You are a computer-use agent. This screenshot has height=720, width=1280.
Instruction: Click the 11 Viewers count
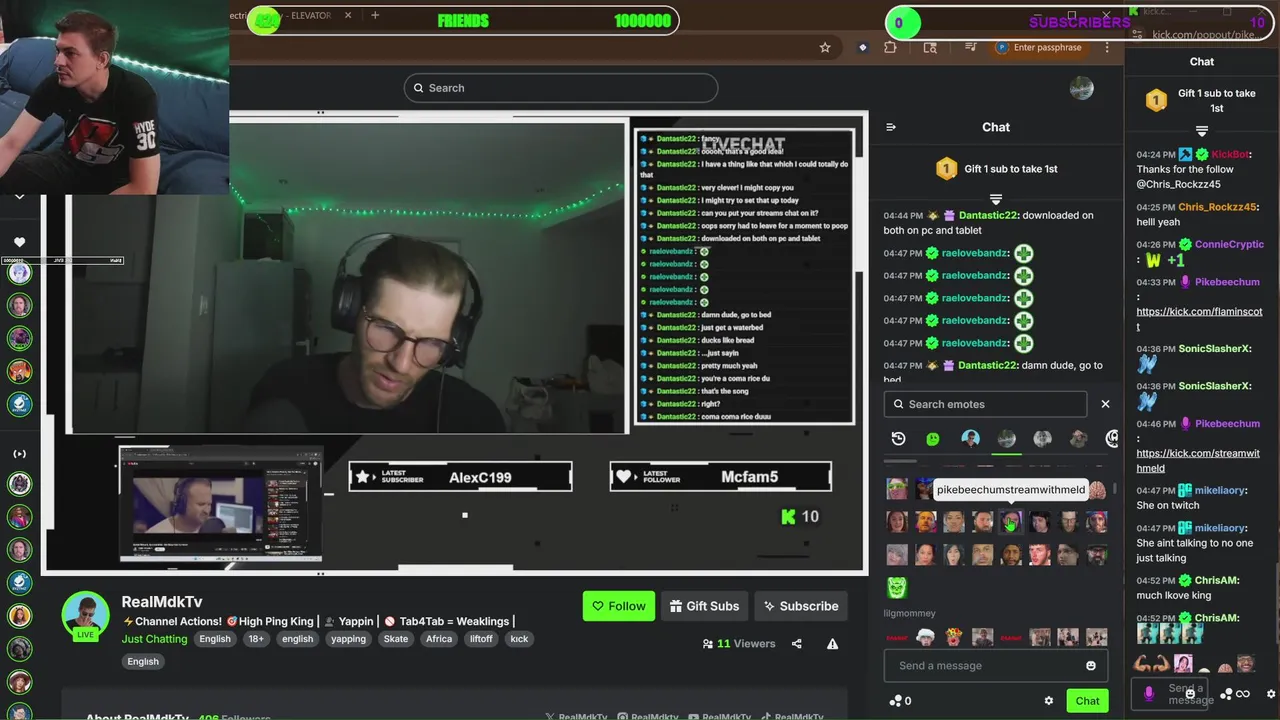[x=739, y=644]
